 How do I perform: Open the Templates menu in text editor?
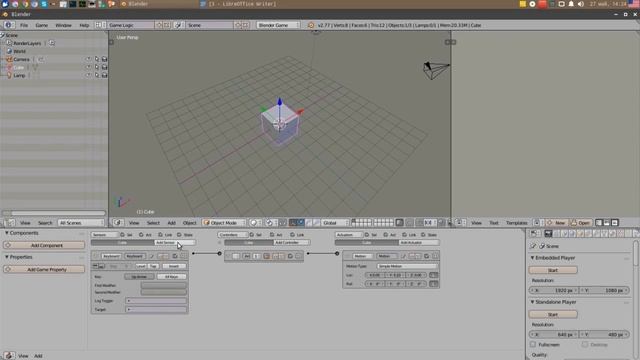[517, 222]
